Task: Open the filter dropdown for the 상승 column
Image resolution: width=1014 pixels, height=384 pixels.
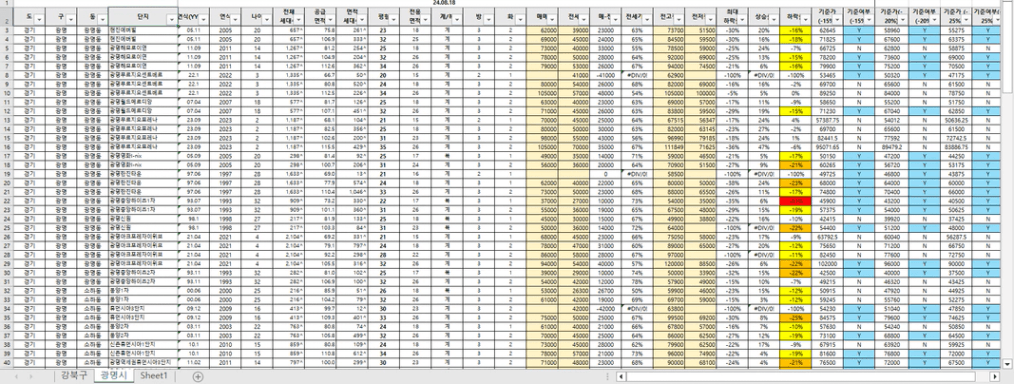Action: (775, 19)
